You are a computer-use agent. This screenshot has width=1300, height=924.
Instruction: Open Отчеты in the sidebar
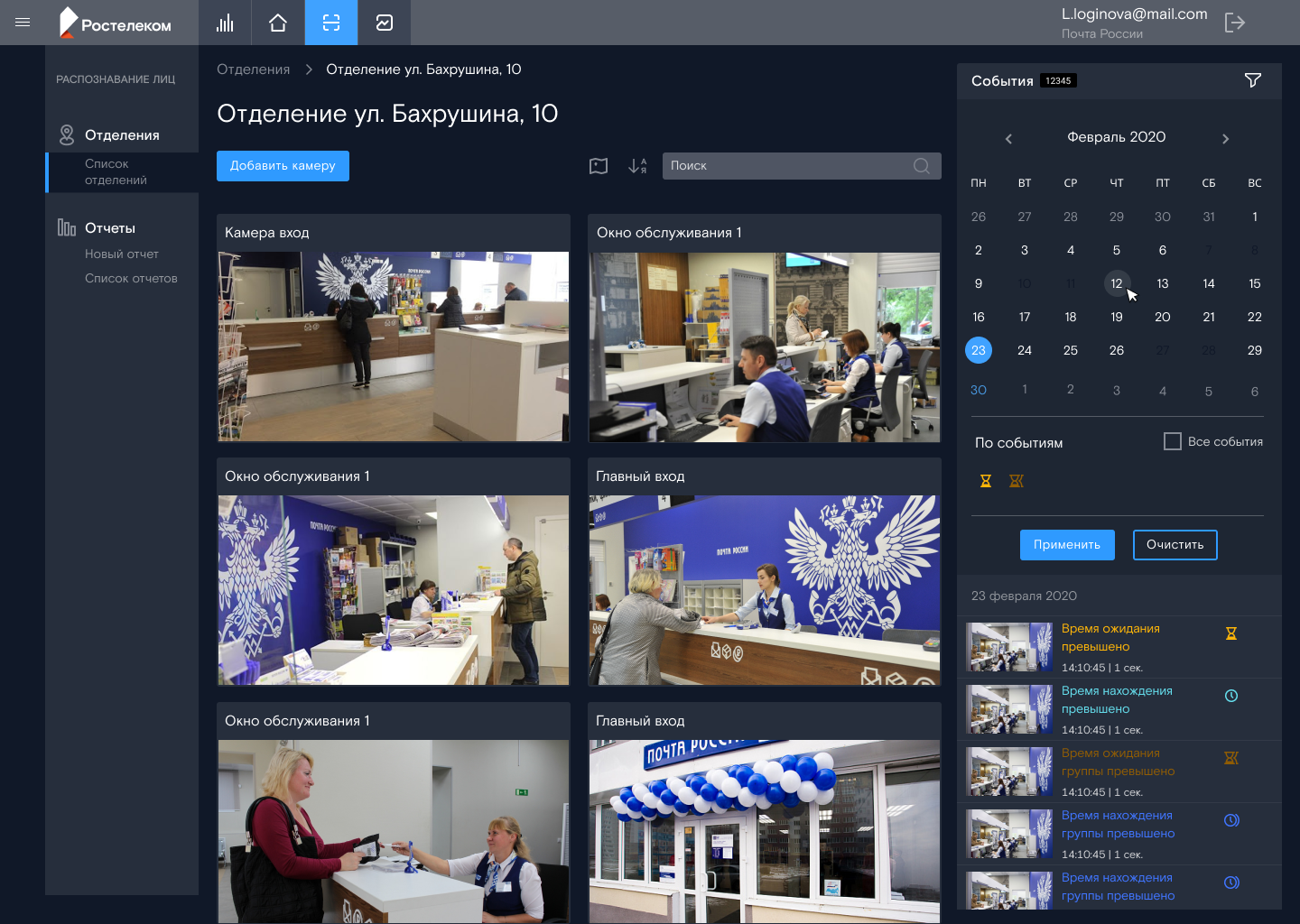(x=110, y=228)
